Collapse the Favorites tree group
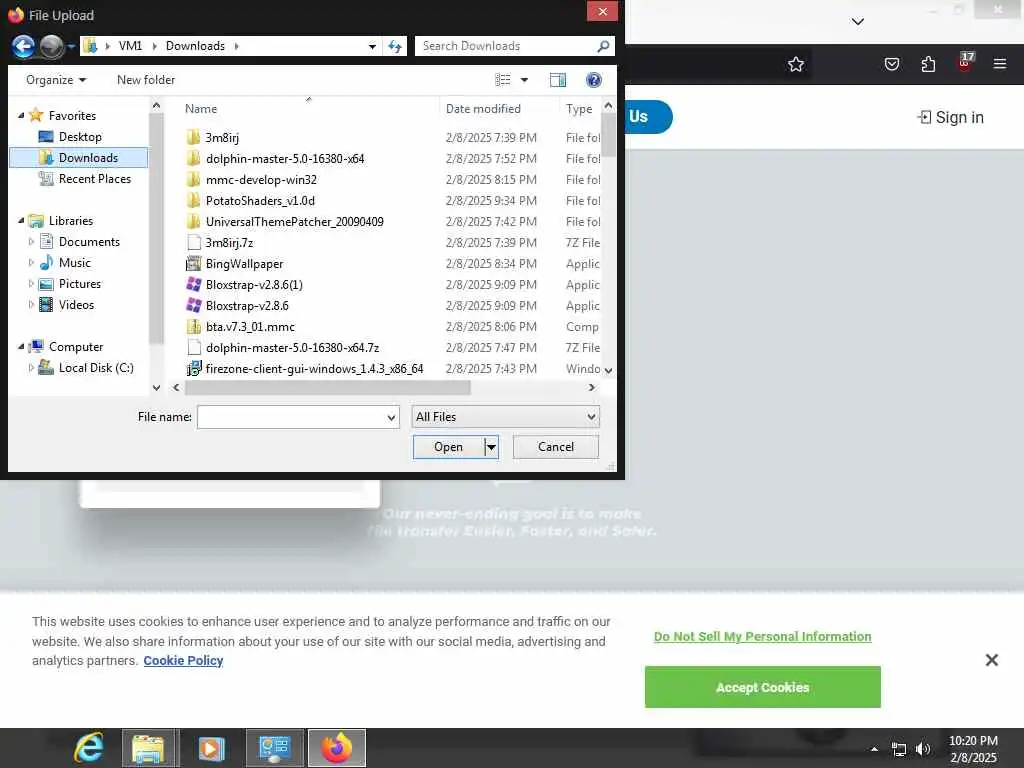The width and height of the screenshot is (1024, 768). 22,116
